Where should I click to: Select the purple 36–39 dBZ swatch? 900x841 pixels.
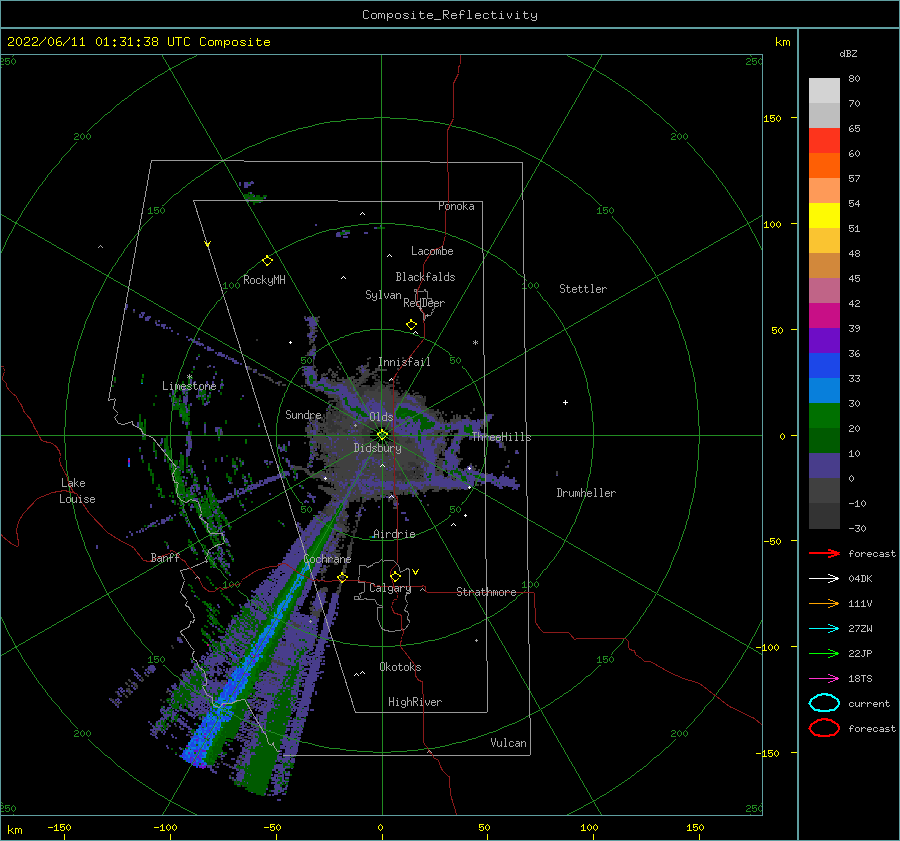(x=824, y=341)
